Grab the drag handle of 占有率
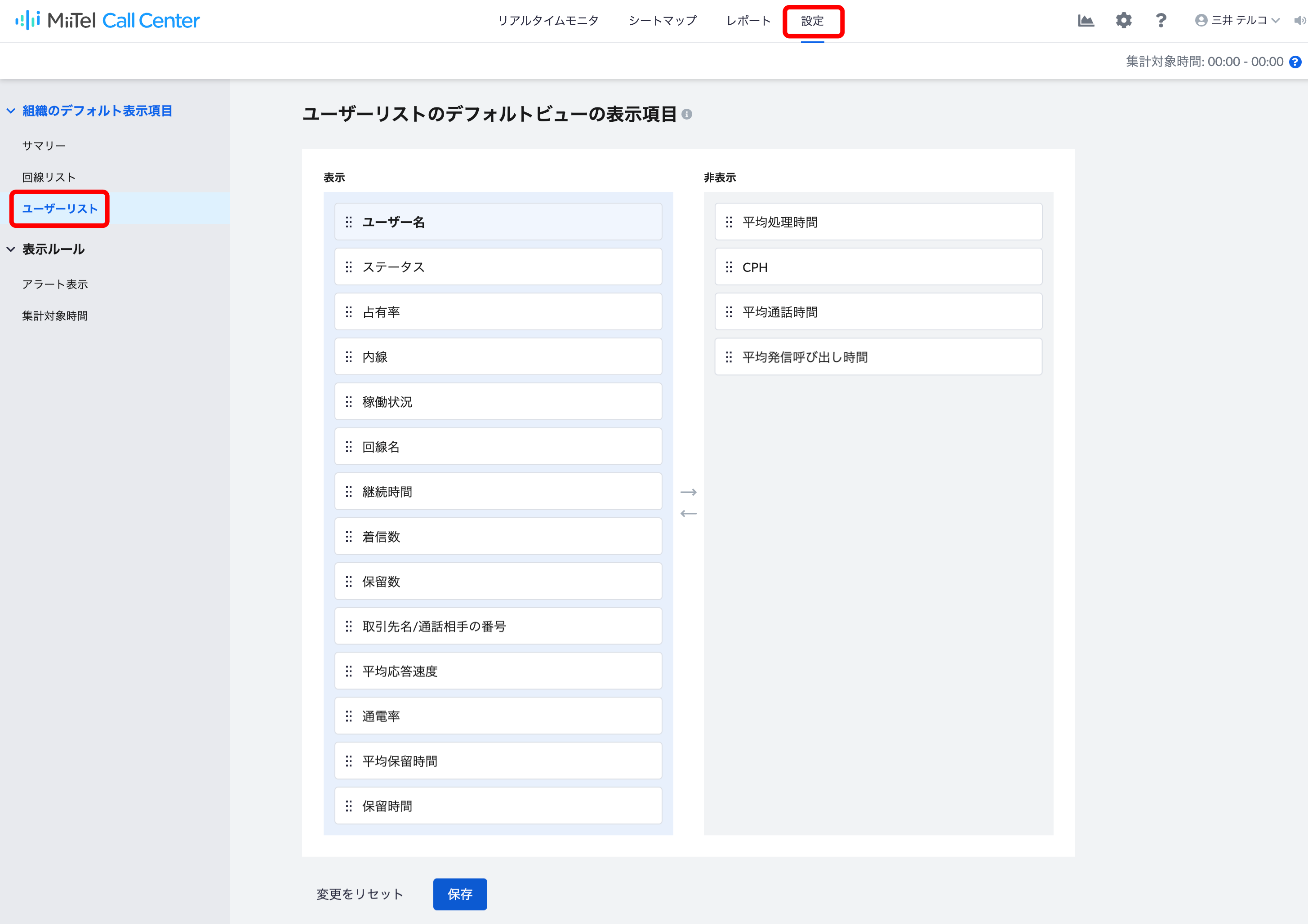The width and height of the screenshot is (1308, 924). [x=349, y=312]
